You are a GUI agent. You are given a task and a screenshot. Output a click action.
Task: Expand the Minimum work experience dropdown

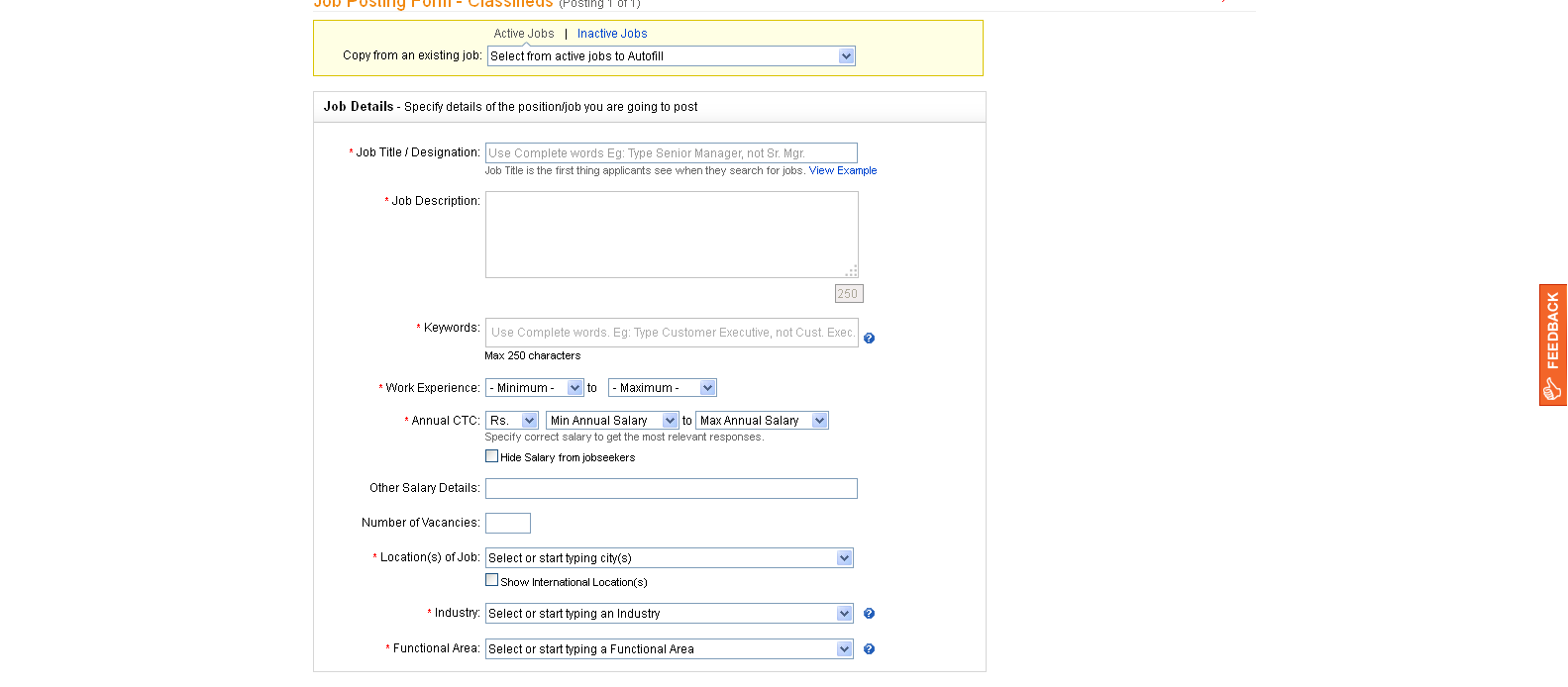[534, 388]
